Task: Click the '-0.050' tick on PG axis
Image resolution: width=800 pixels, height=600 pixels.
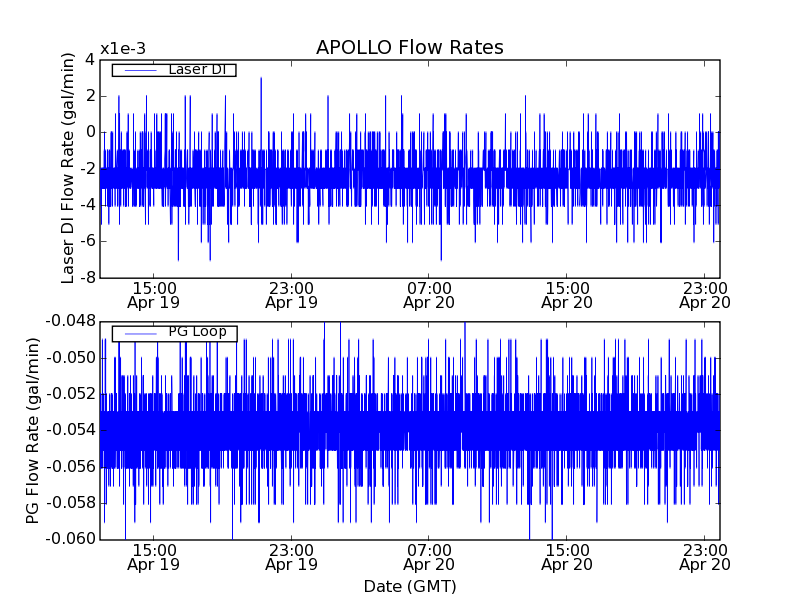Action: coord(71,358)
